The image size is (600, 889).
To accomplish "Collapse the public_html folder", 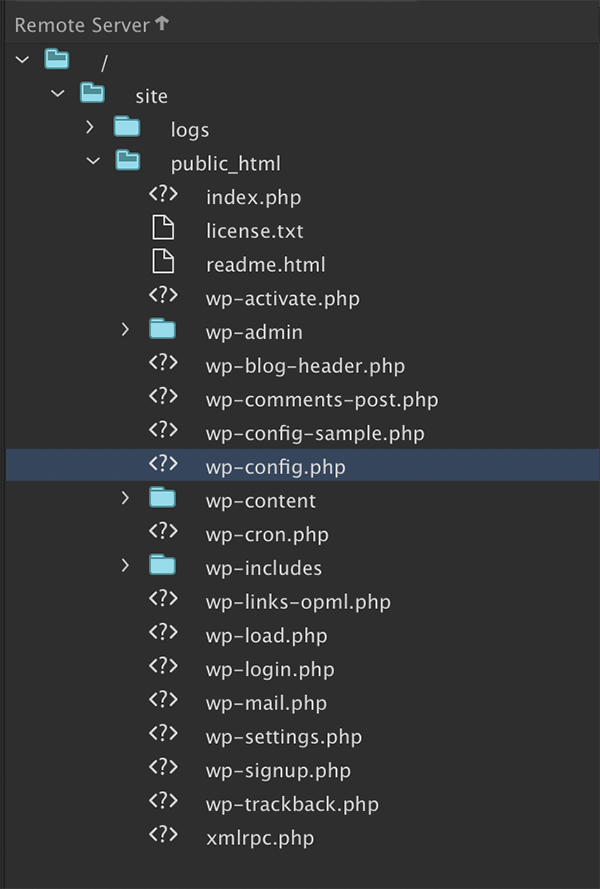I will tap(93, 162).
